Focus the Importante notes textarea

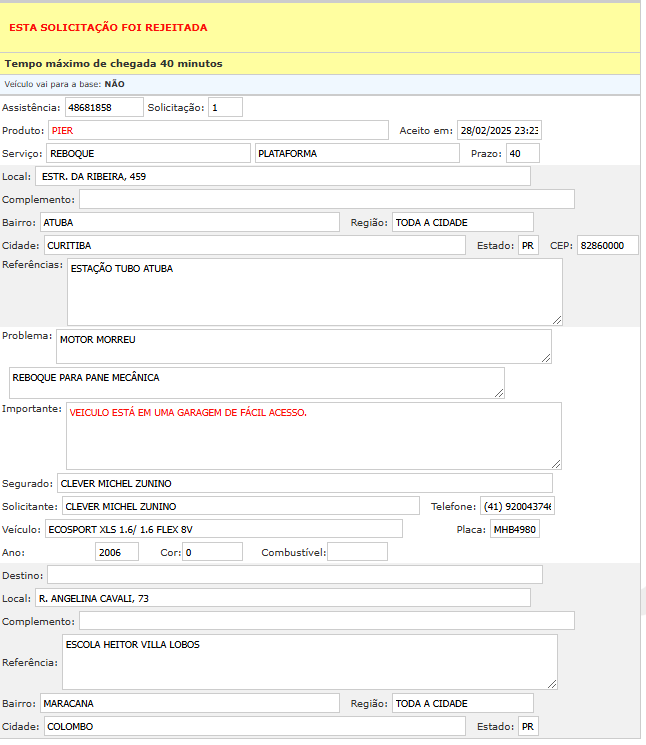click(314, 435)
